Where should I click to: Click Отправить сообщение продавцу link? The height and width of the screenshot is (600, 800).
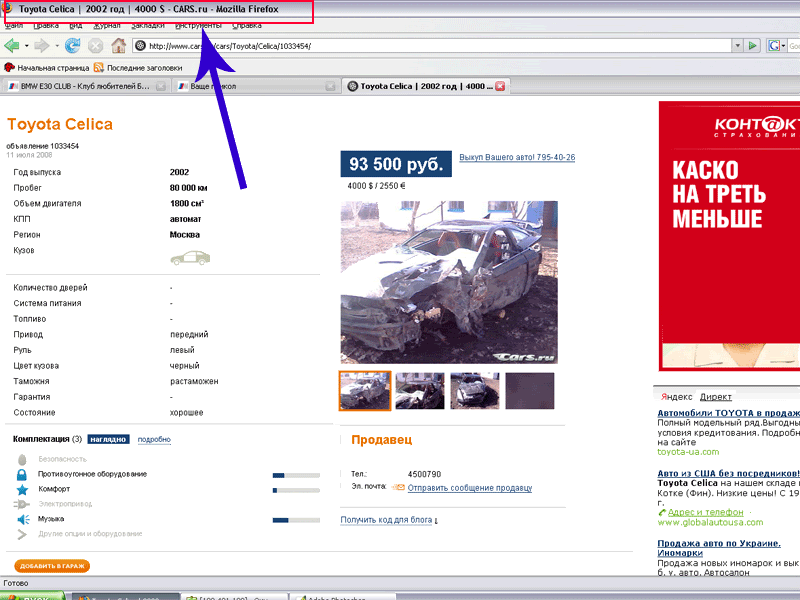(470, 488)
